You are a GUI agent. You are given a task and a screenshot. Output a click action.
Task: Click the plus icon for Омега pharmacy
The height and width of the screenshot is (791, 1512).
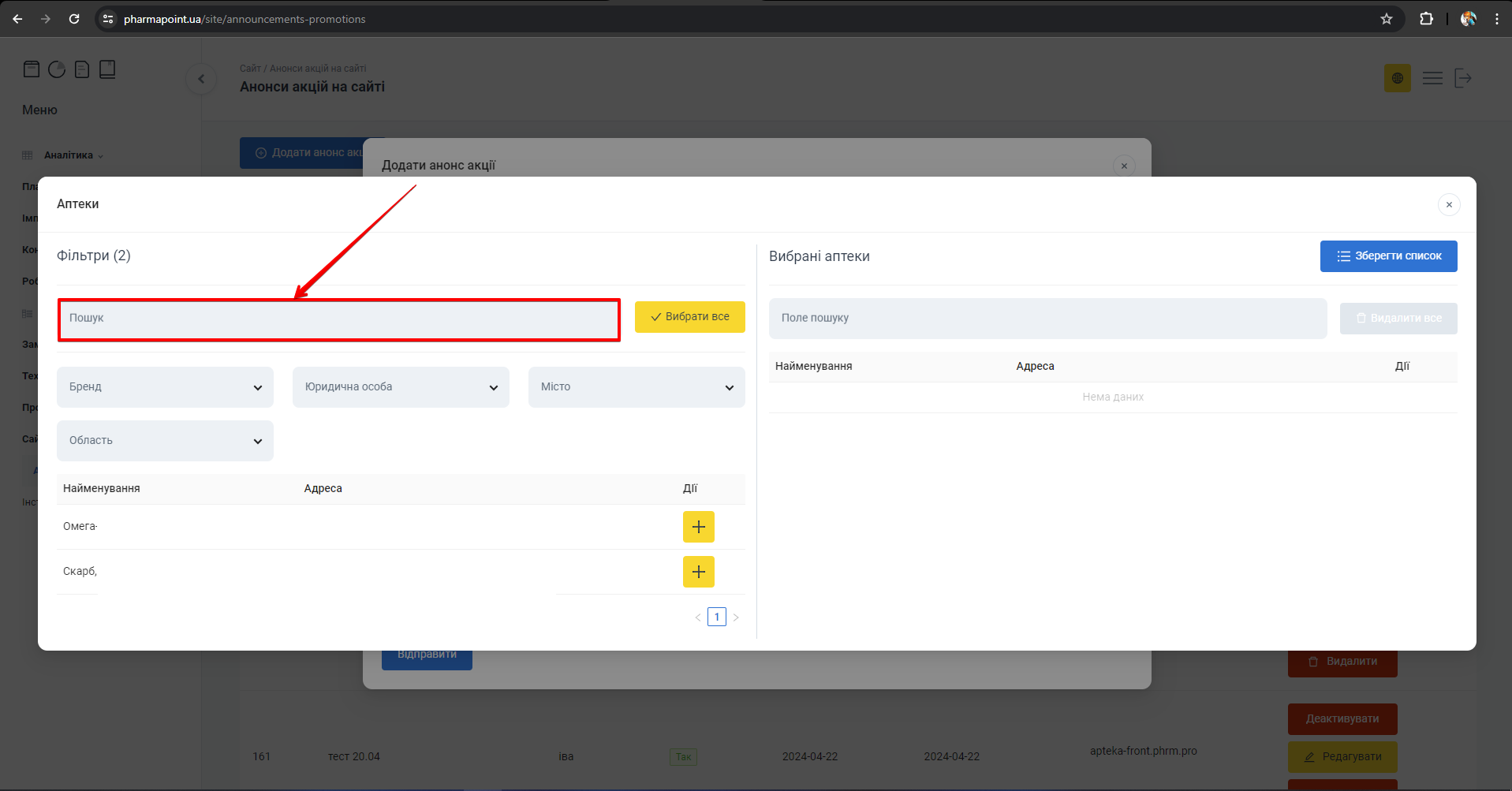pos(698,527)
